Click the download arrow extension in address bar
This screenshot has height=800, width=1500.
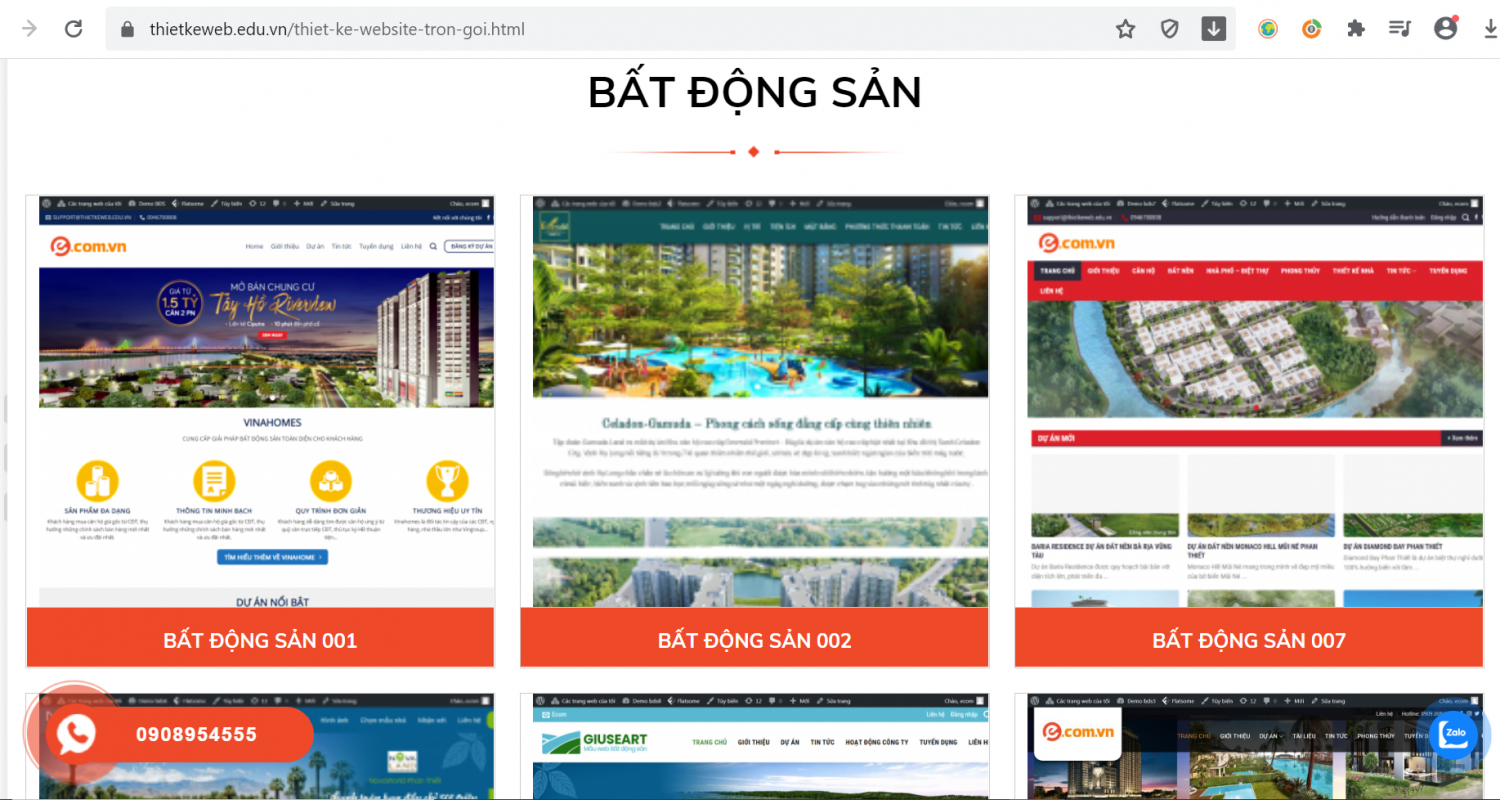[1213, 29]
